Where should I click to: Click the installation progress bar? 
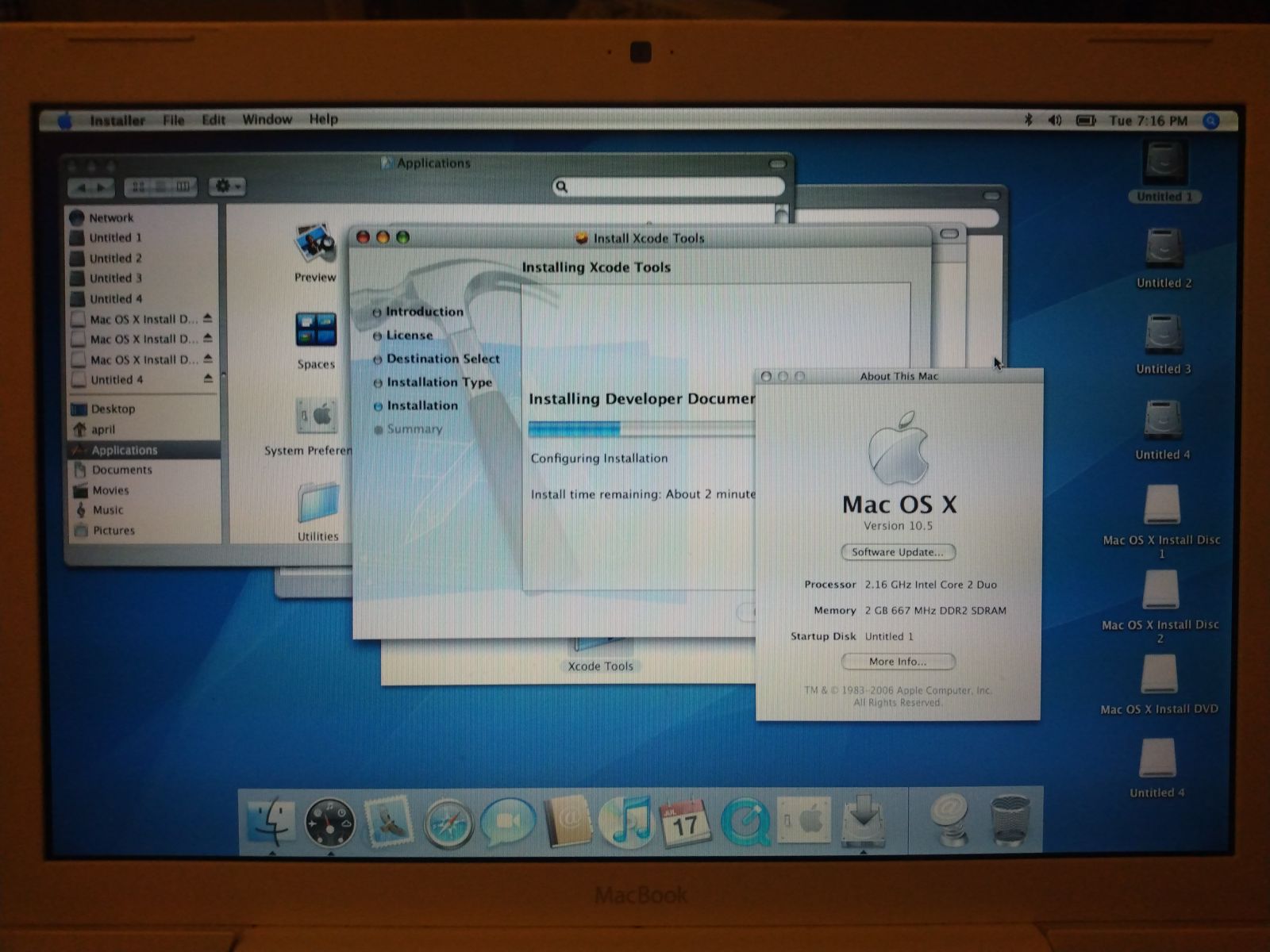click(642, 429)
